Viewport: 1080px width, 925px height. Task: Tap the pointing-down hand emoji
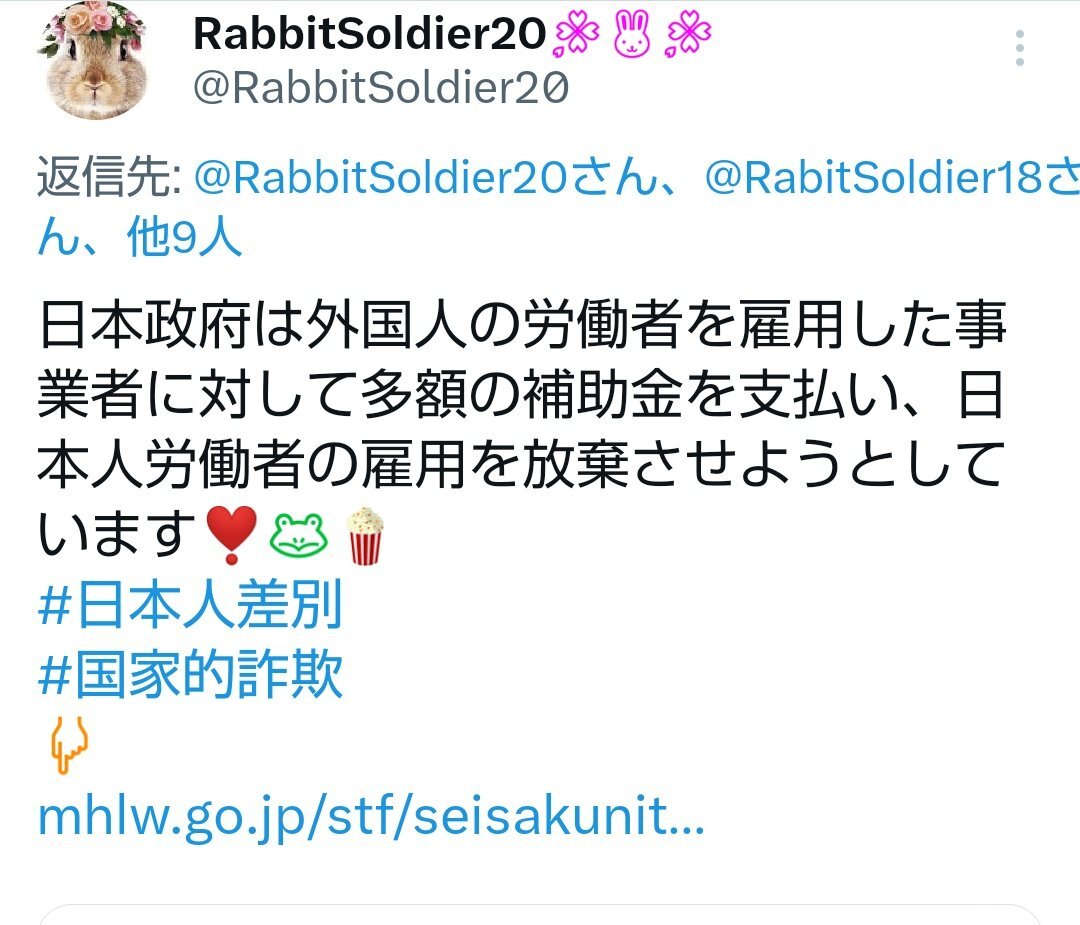click(69, 745)
